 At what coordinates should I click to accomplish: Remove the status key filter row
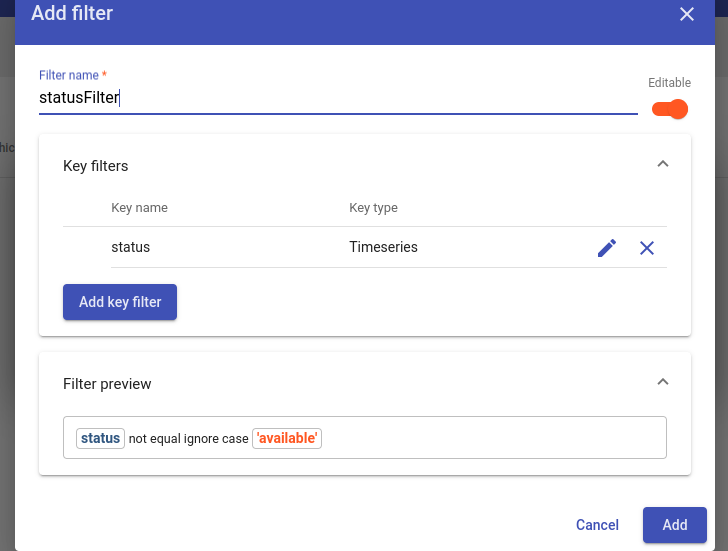(647, 248)
